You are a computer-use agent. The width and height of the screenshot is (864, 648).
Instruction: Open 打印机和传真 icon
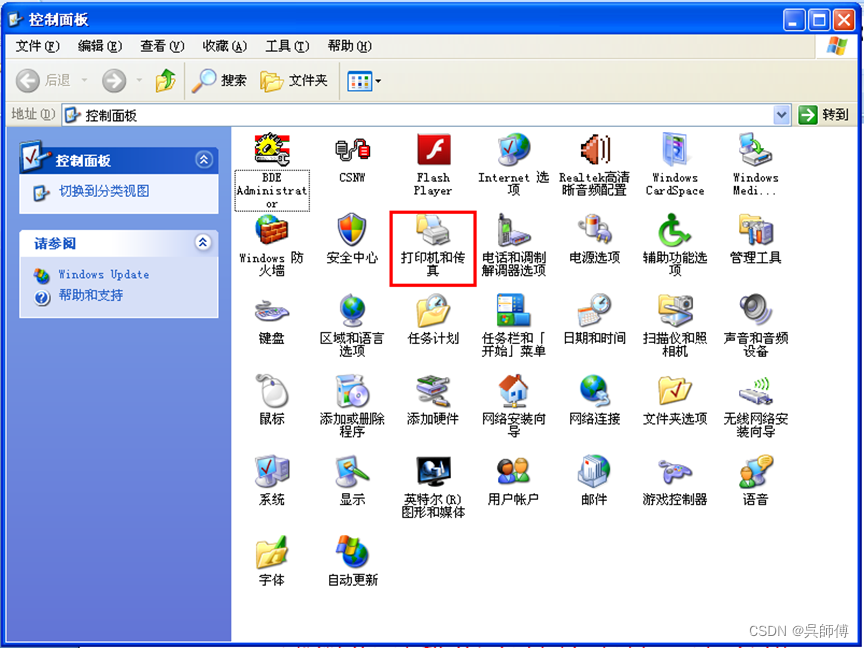click(433, 231)
